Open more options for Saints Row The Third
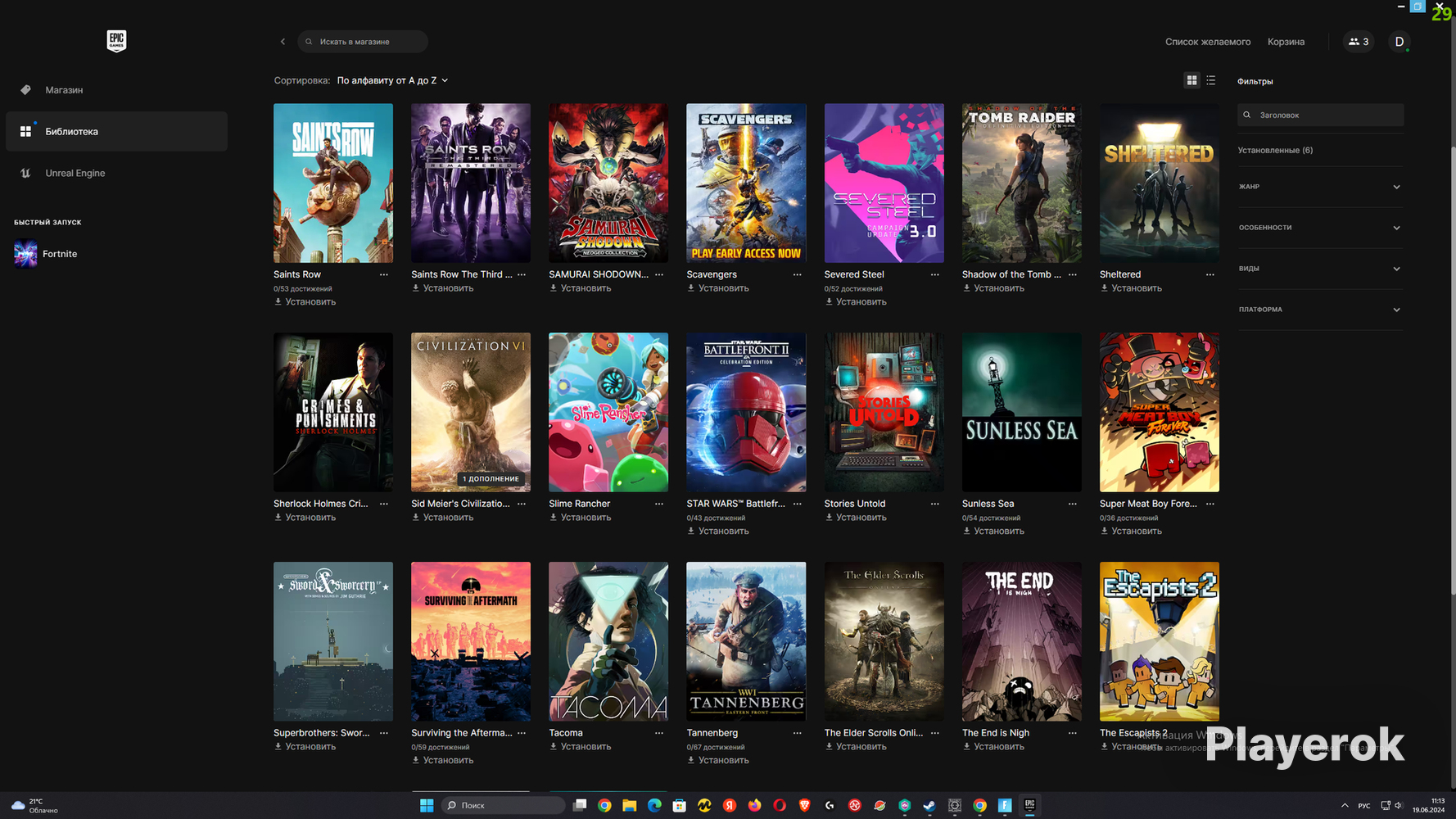This screenshot has height=819, width=1456. coord(522,274)
